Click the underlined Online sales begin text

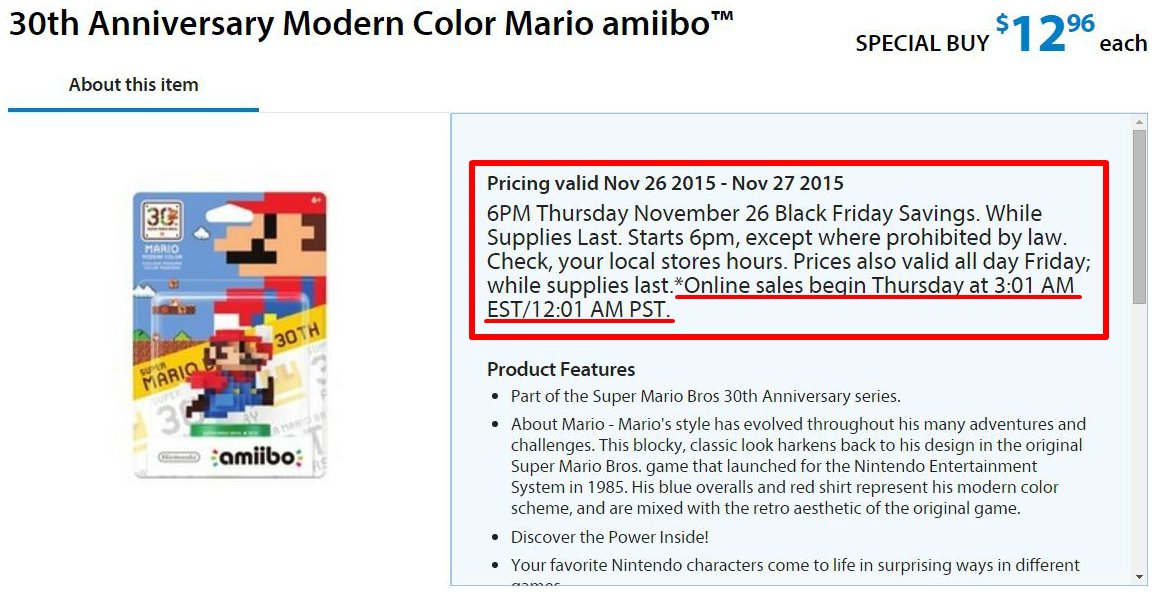coord(780,297)
